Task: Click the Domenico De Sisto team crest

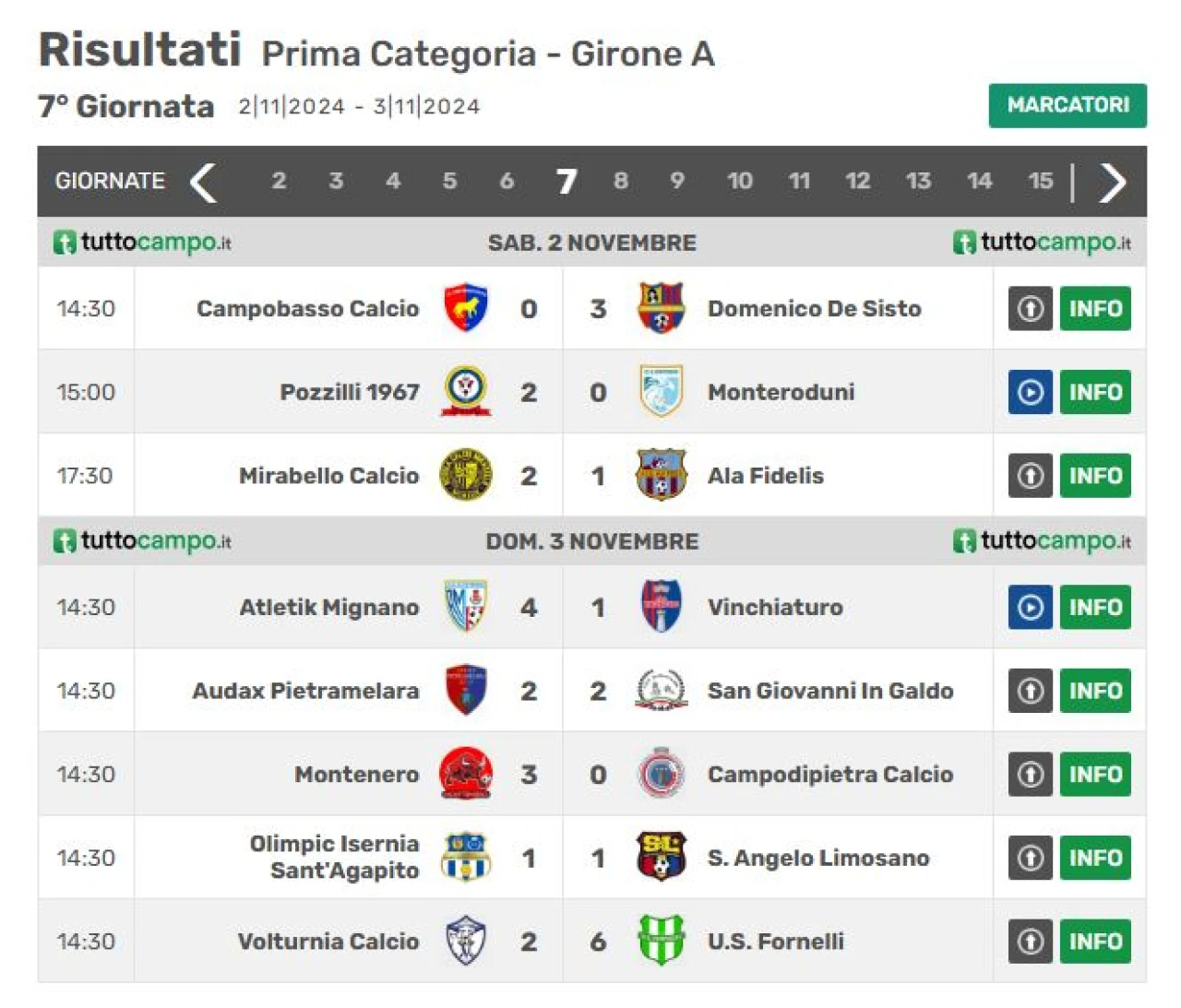Action: [x=661, y=308]
